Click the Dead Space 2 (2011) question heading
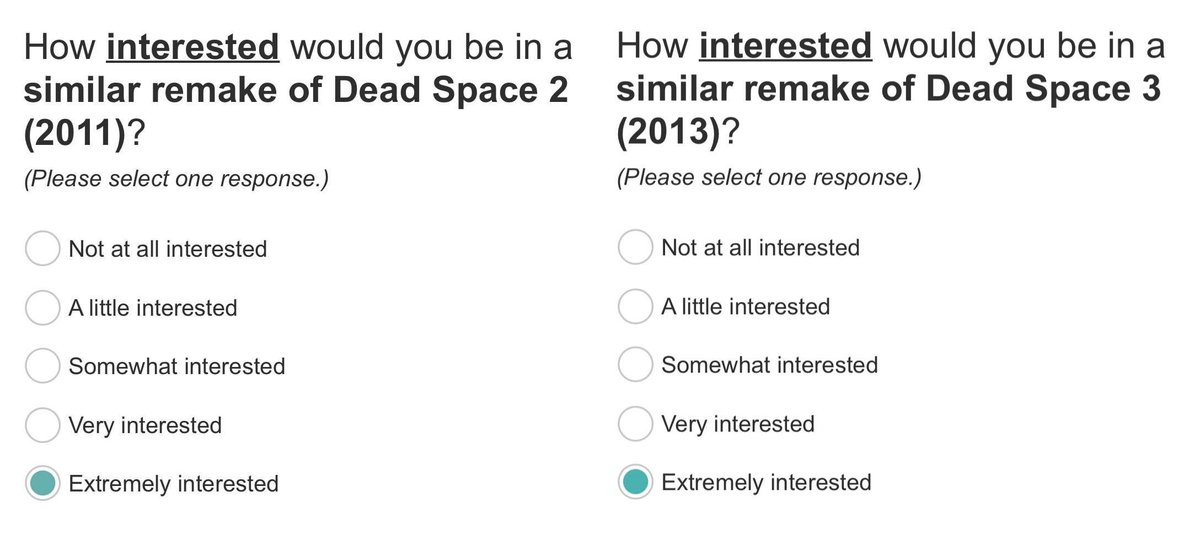Image resolution: width=1200 pixels, height=535 pixels. (295, 90)
